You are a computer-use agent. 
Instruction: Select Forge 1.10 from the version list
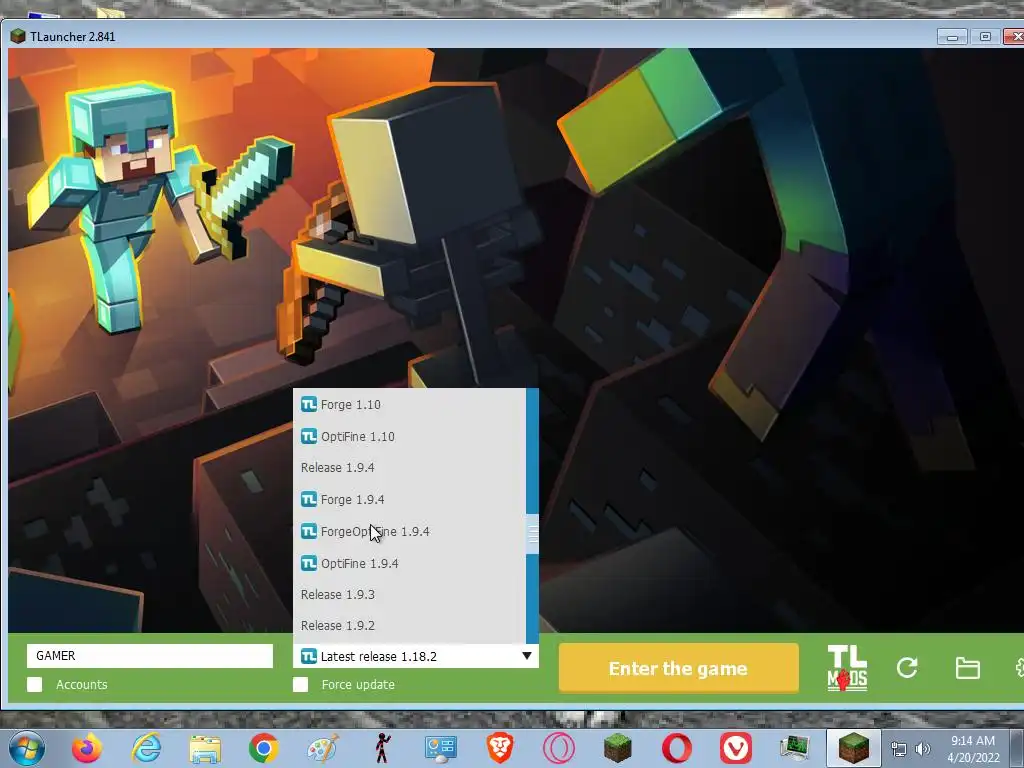pyautogui.click(x=409, y=405)
